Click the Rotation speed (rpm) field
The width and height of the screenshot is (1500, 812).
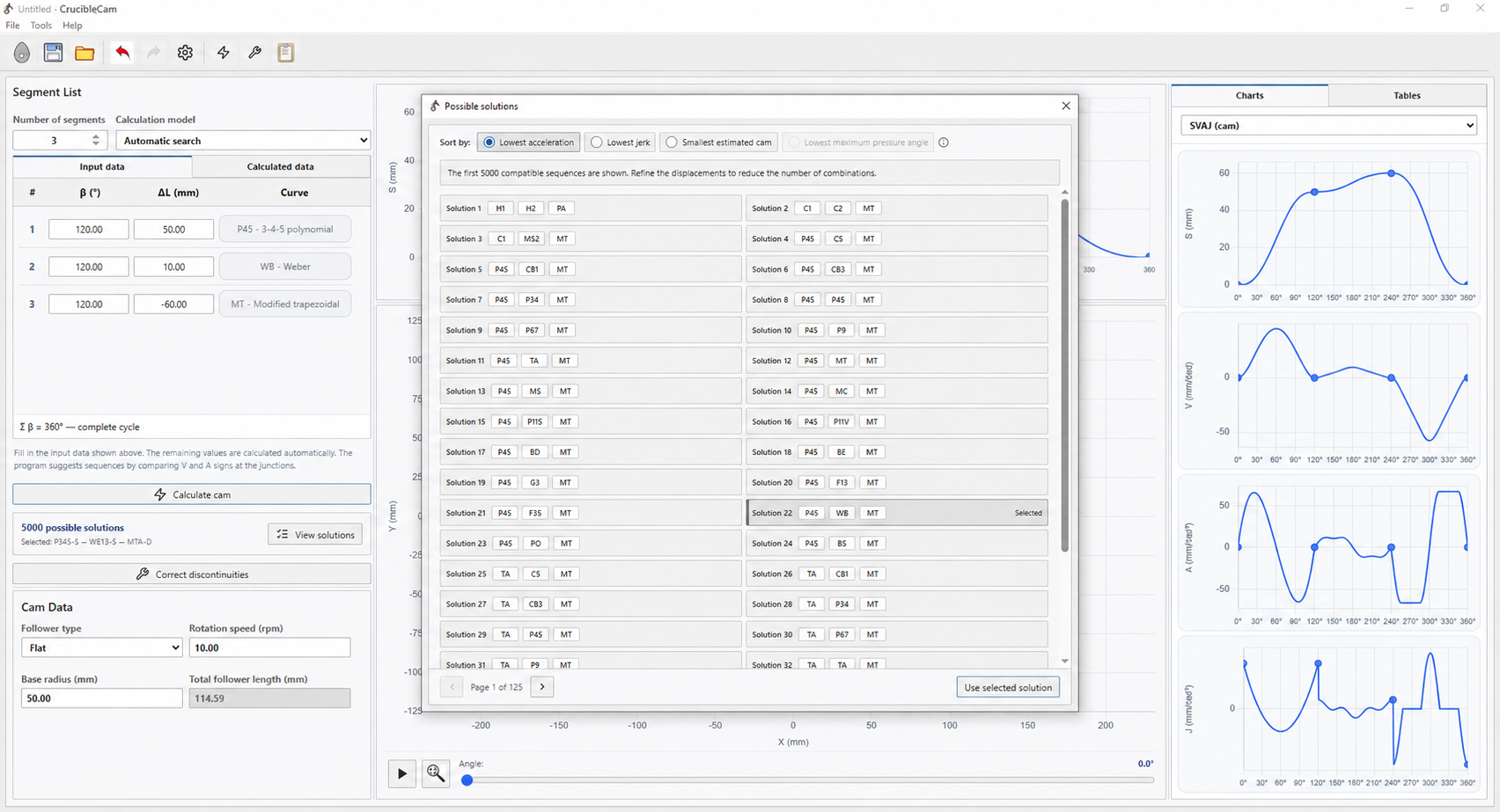click(x=269, y=647)
